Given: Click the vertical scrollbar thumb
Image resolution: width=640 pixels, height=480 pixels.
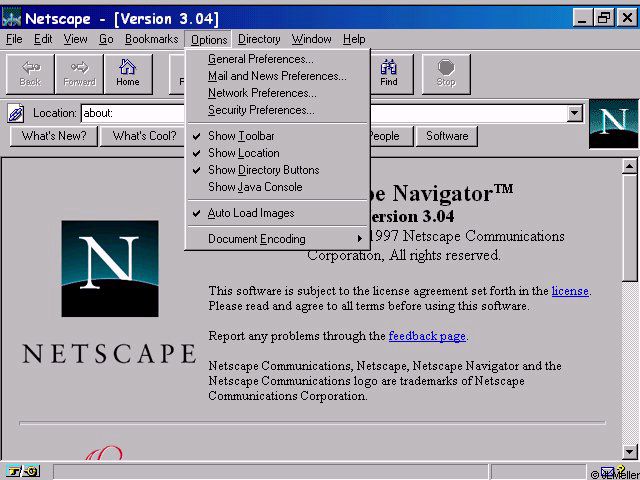Looking at the screenshot, I should point(629,228).
